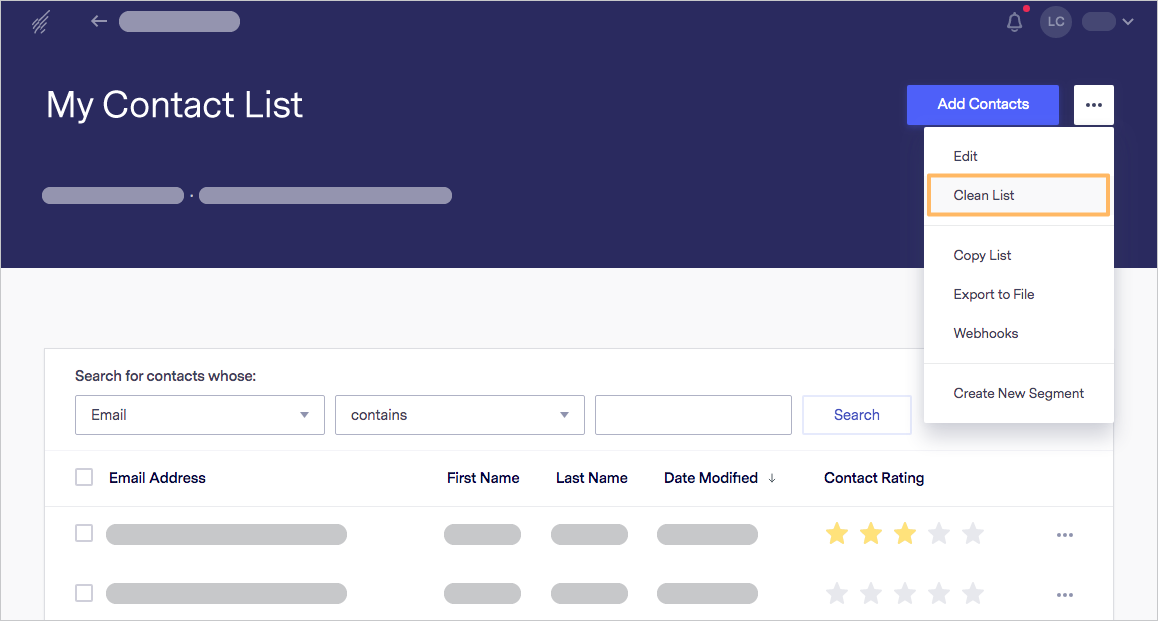The image size is (1158, 621).
Task: Click the back arrow in header
Action: (x=99, y=21)
